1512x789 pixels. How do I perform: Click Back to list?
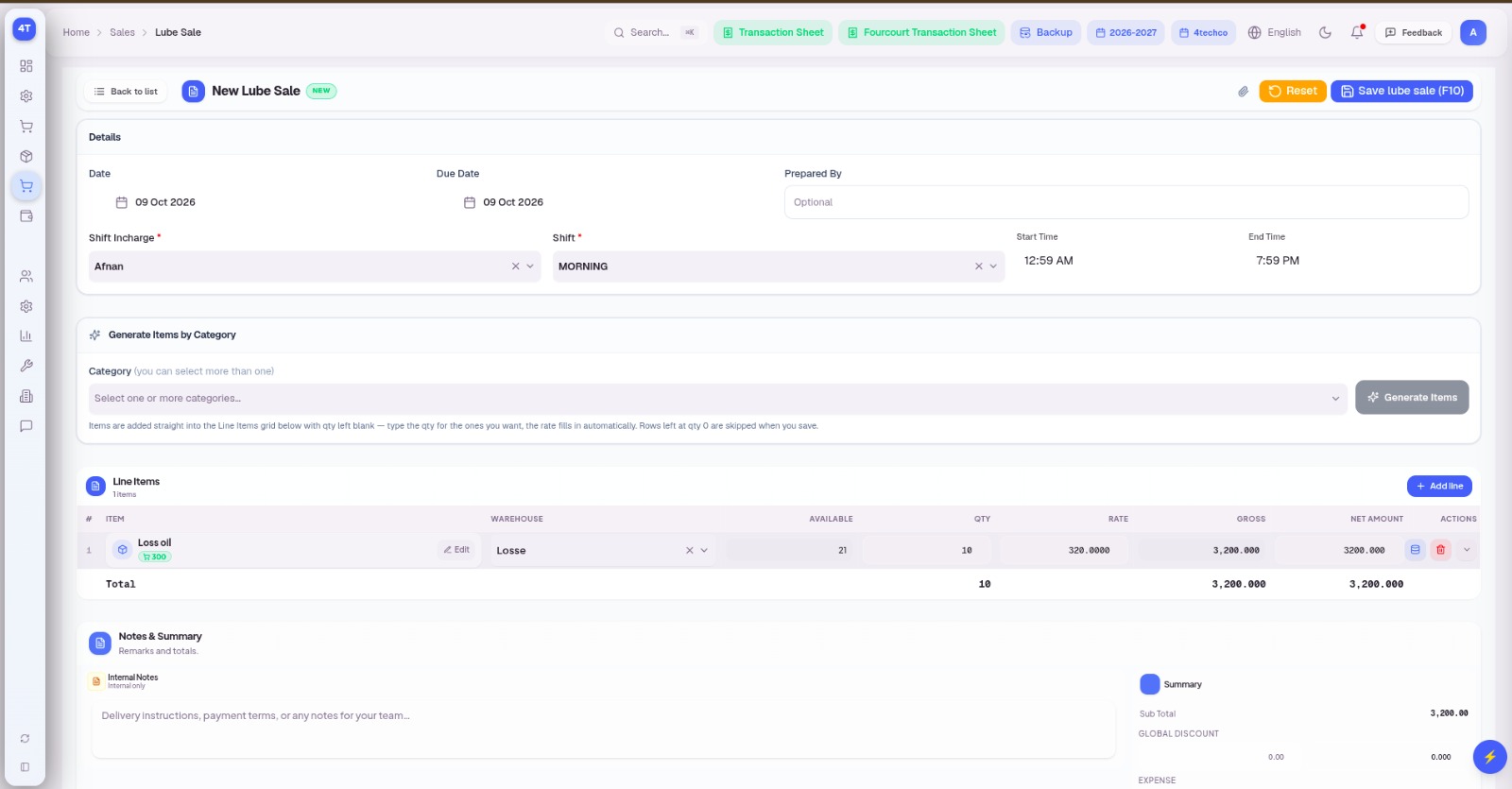point(126,92)
